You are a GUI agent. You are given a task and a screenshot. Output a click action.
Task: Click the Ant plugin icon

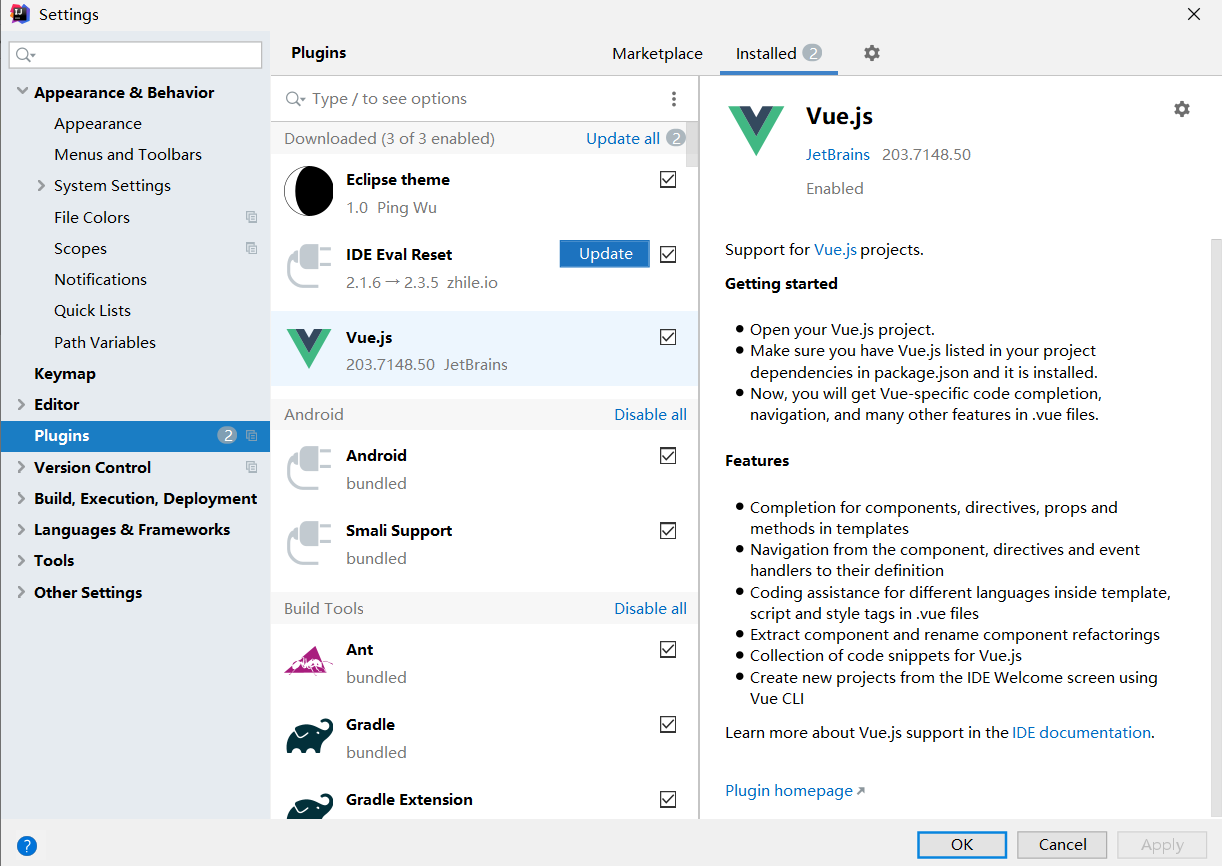click(308, 661)
